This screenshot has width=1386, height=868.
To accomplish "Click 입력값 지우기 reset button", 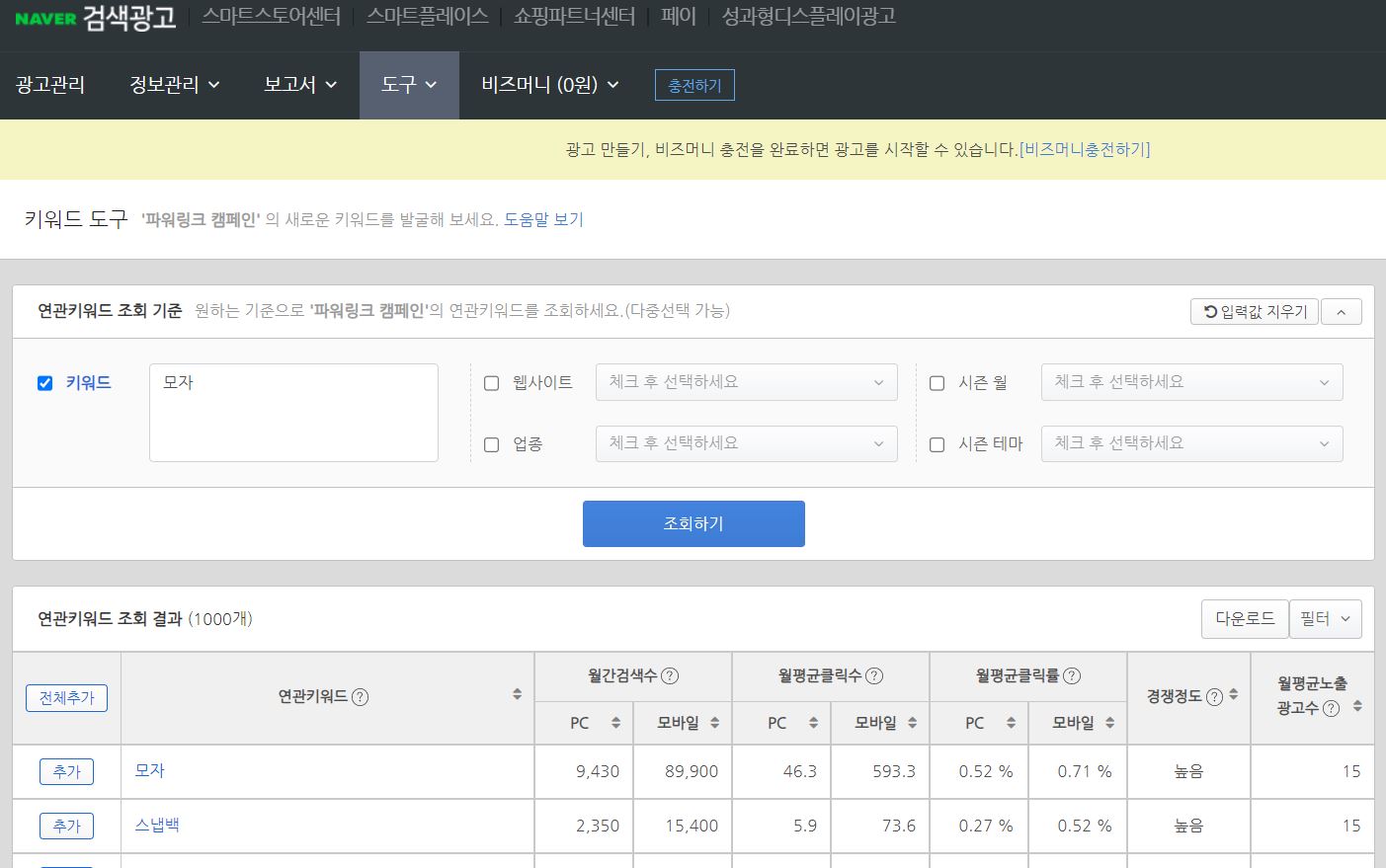I will point(1255,312).
